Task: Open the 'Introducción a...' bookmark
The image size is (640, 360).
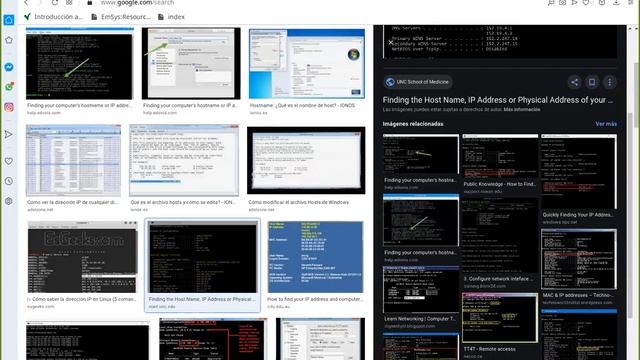Action: (x=53, y=17)
